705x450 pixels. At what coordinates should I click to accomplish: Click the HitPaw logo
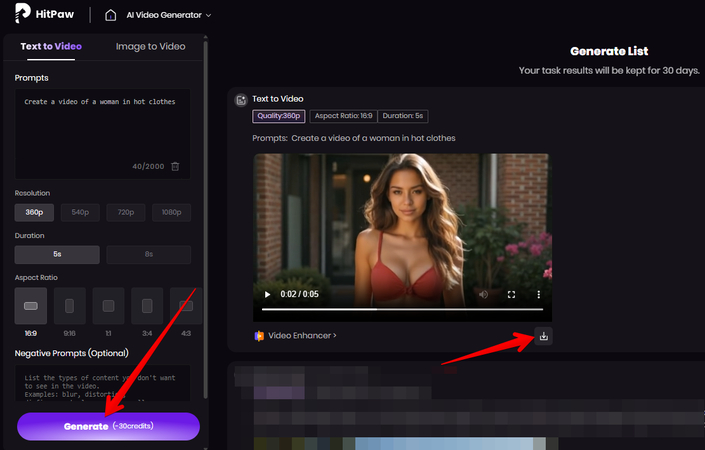click(44, 13)
